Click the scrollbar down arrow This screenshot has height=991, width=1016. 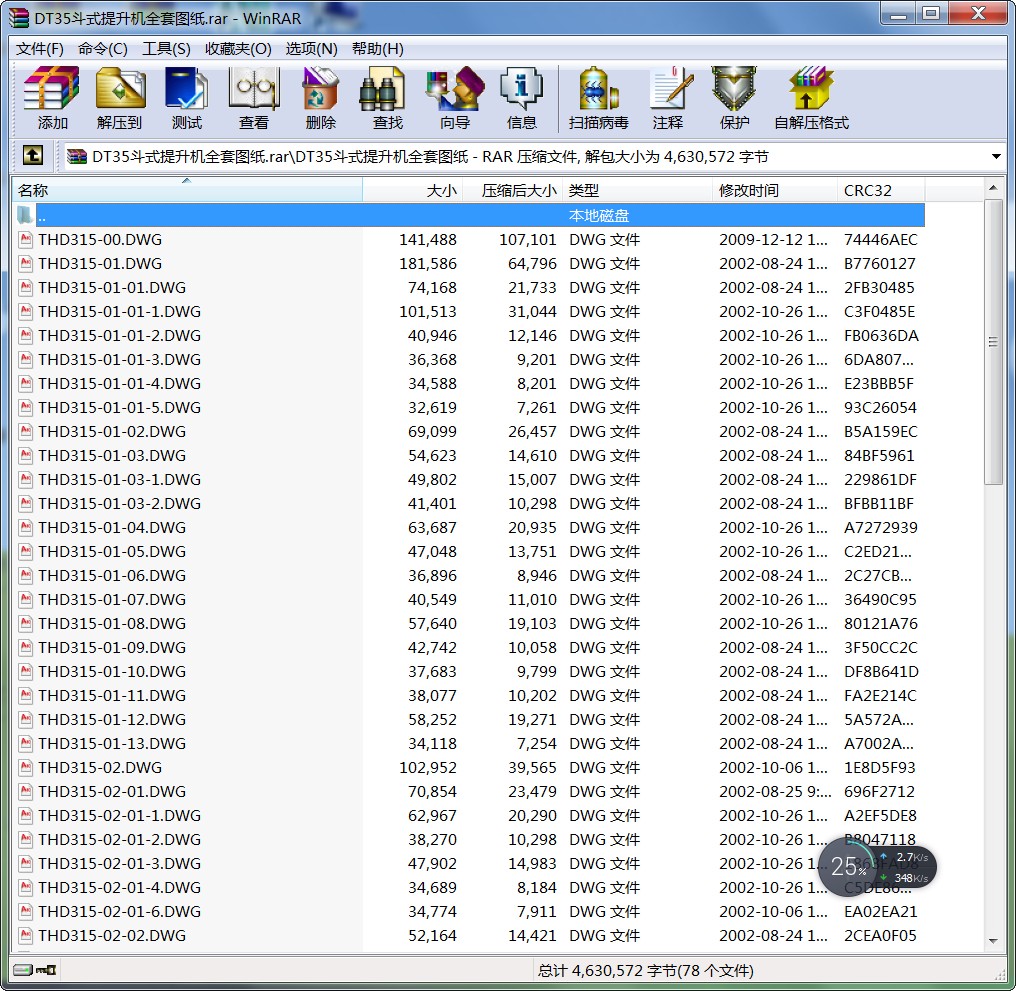pyautogui.click(x=993, y=940)
